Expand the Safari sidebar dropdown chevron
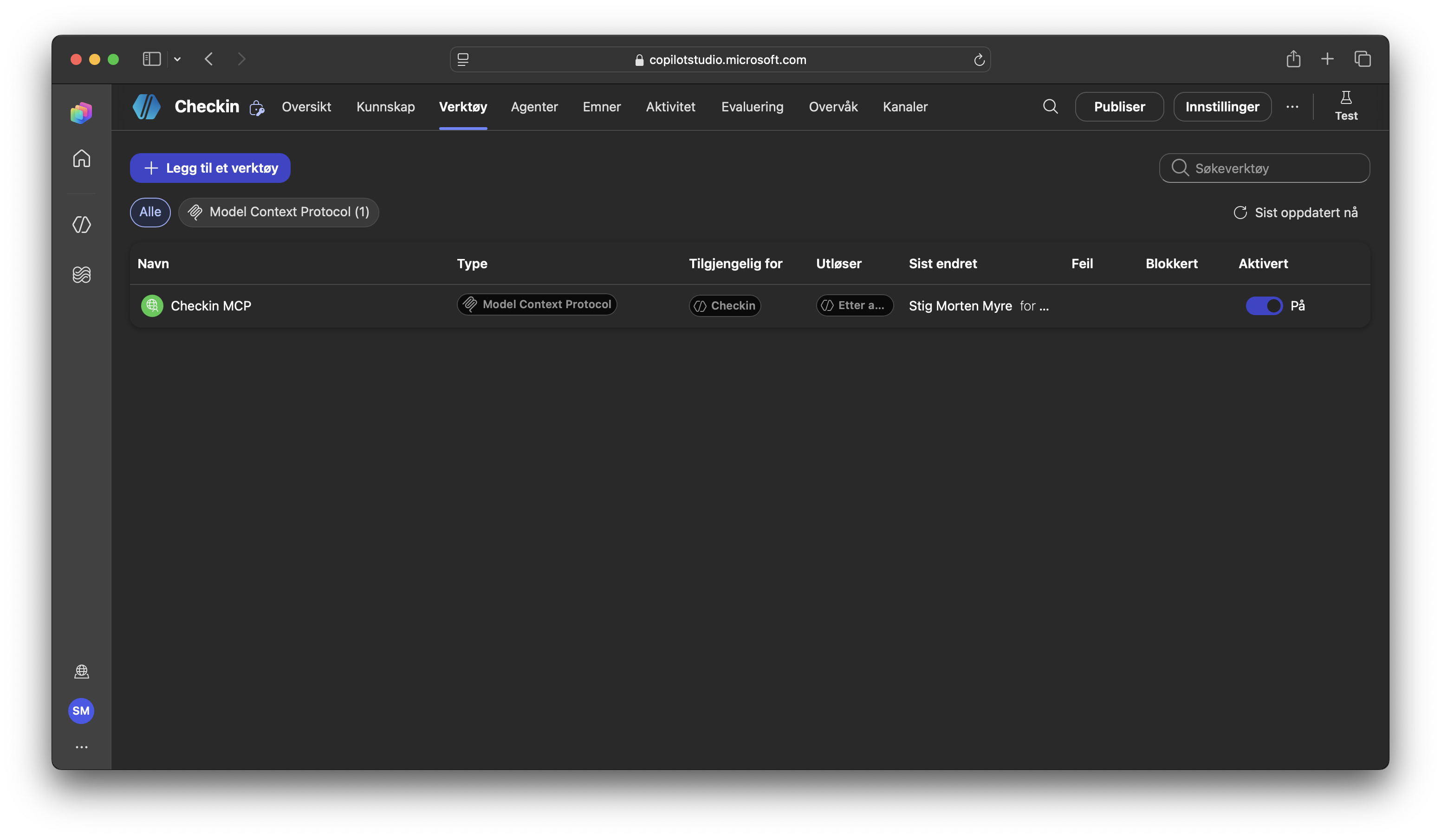1441x840 pixels. click(x=177, y=59)
